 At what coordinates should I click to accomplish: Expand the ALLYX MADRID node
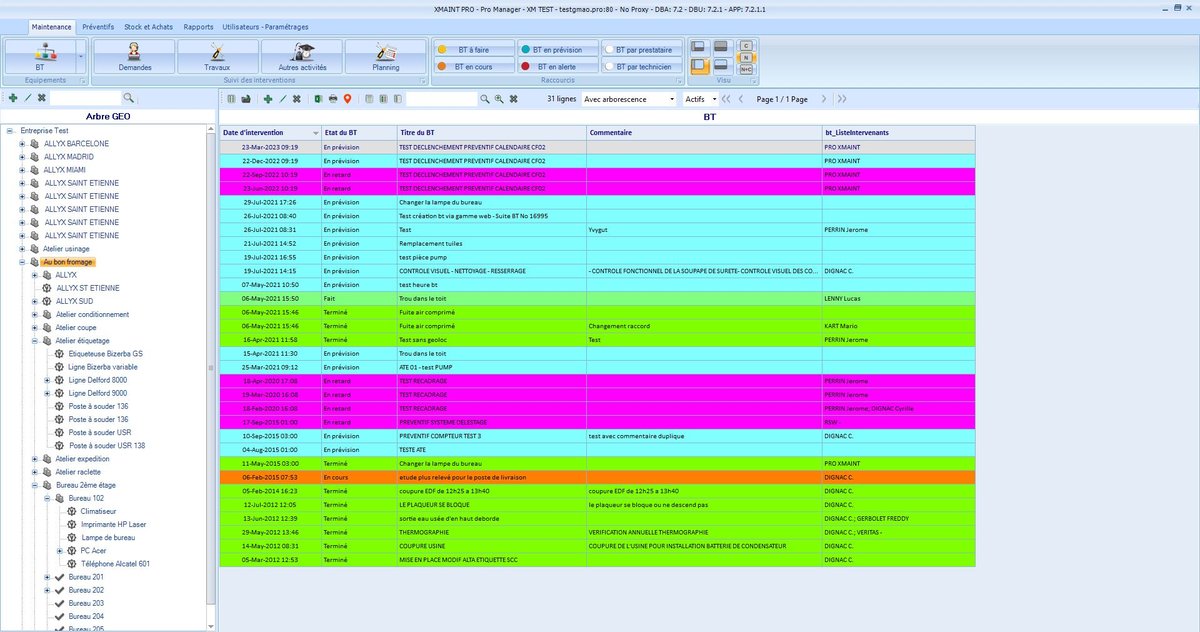pyautogui.click(x=22, y=157)
